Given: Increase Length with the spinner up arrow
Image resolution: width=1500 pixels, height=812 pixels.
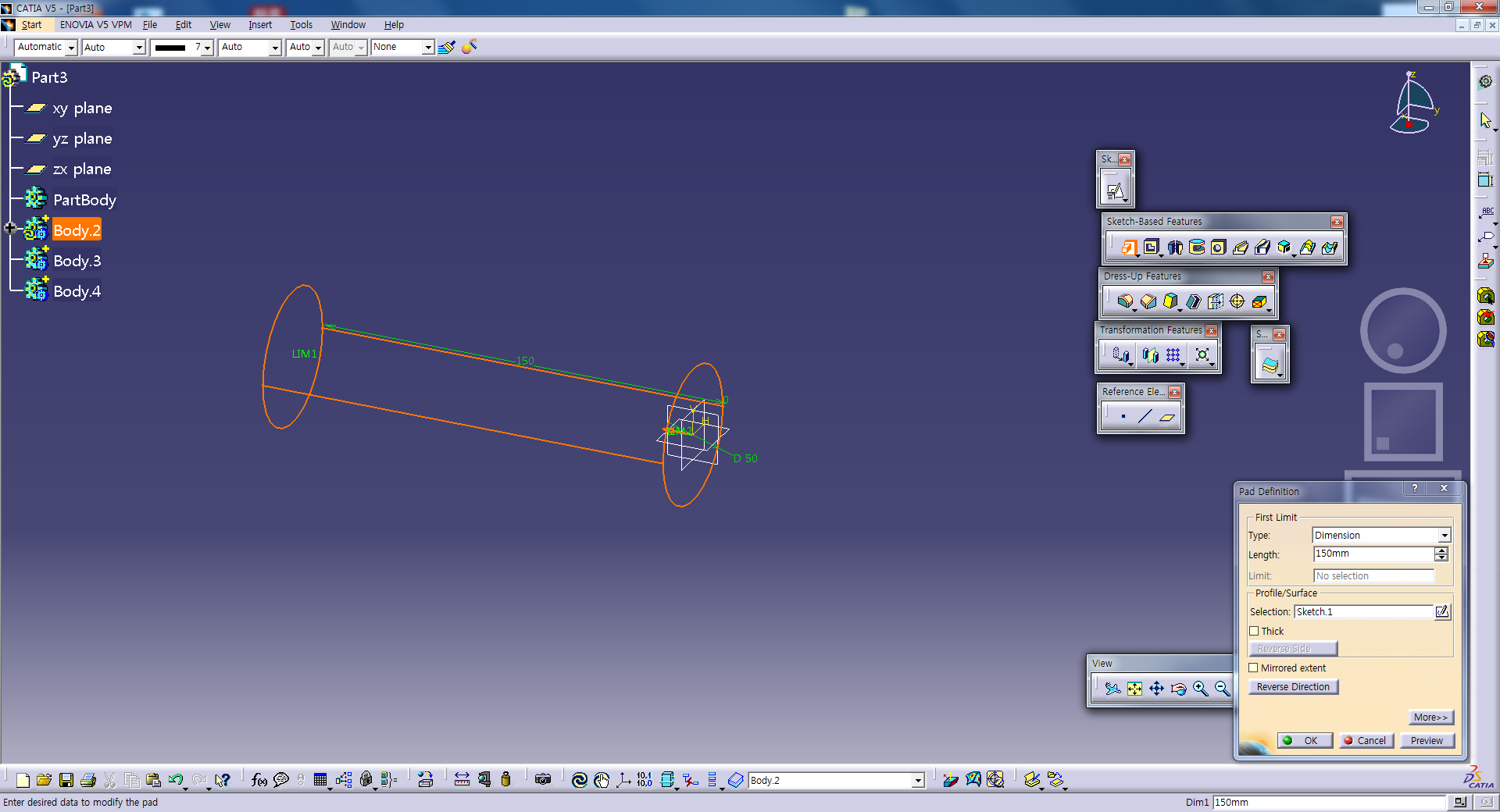Looking at the screenshot, I should pos(1441,550).
